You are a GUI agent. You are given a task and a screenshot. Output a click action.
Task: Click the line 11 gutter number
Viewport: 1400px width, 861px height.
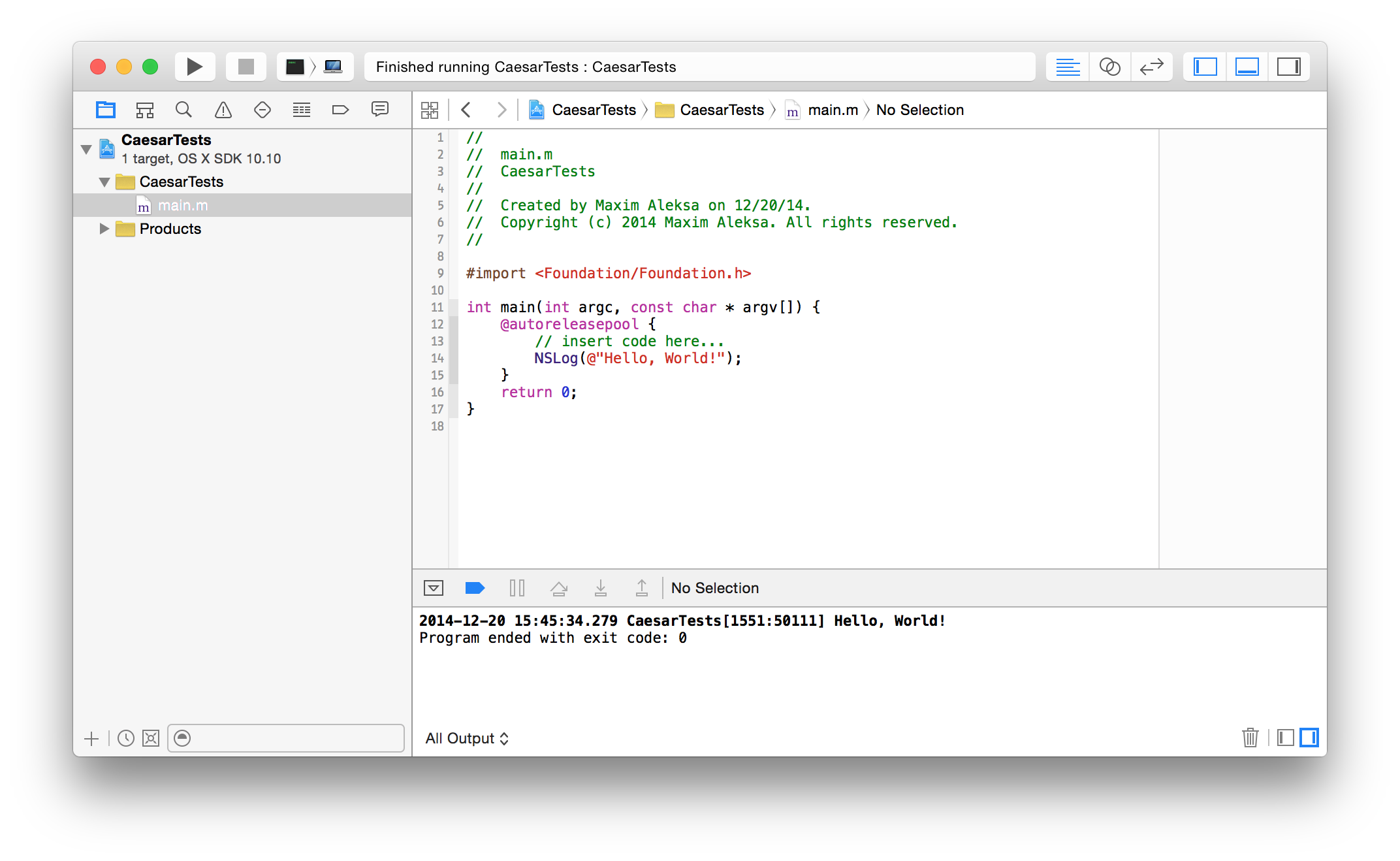437,307
